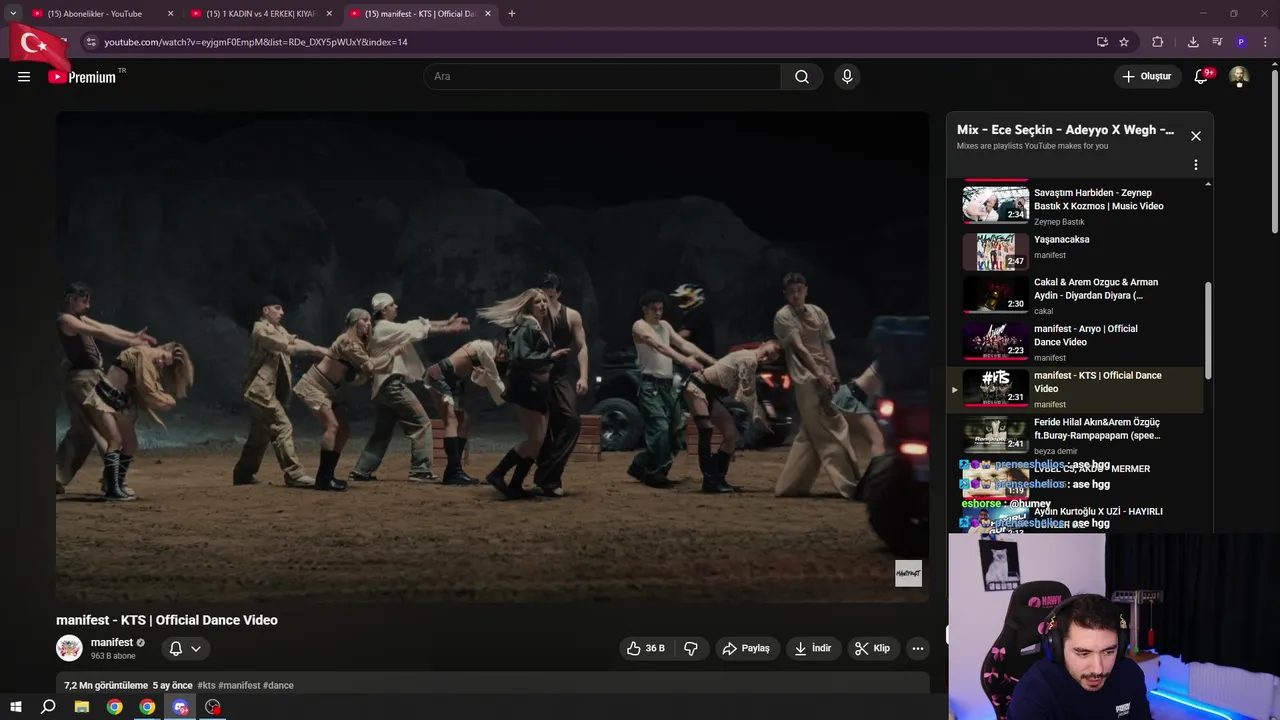Click the search magnifier button
The width and height of the screenshot is (1280, 720).
802,77
